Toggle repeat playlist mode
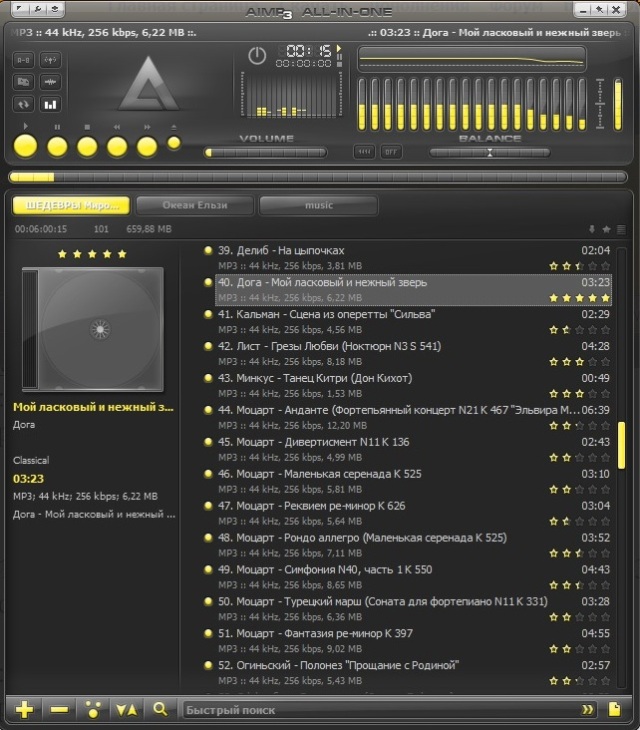 (23, 105)
